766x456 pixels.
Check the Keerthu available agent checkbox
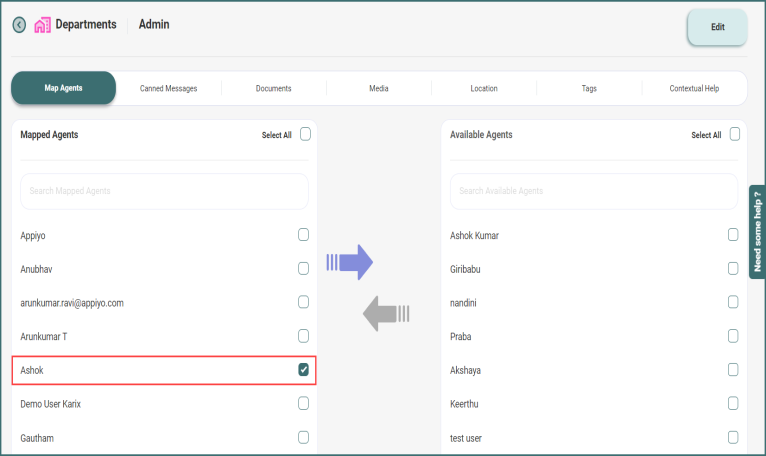point(733,404)
